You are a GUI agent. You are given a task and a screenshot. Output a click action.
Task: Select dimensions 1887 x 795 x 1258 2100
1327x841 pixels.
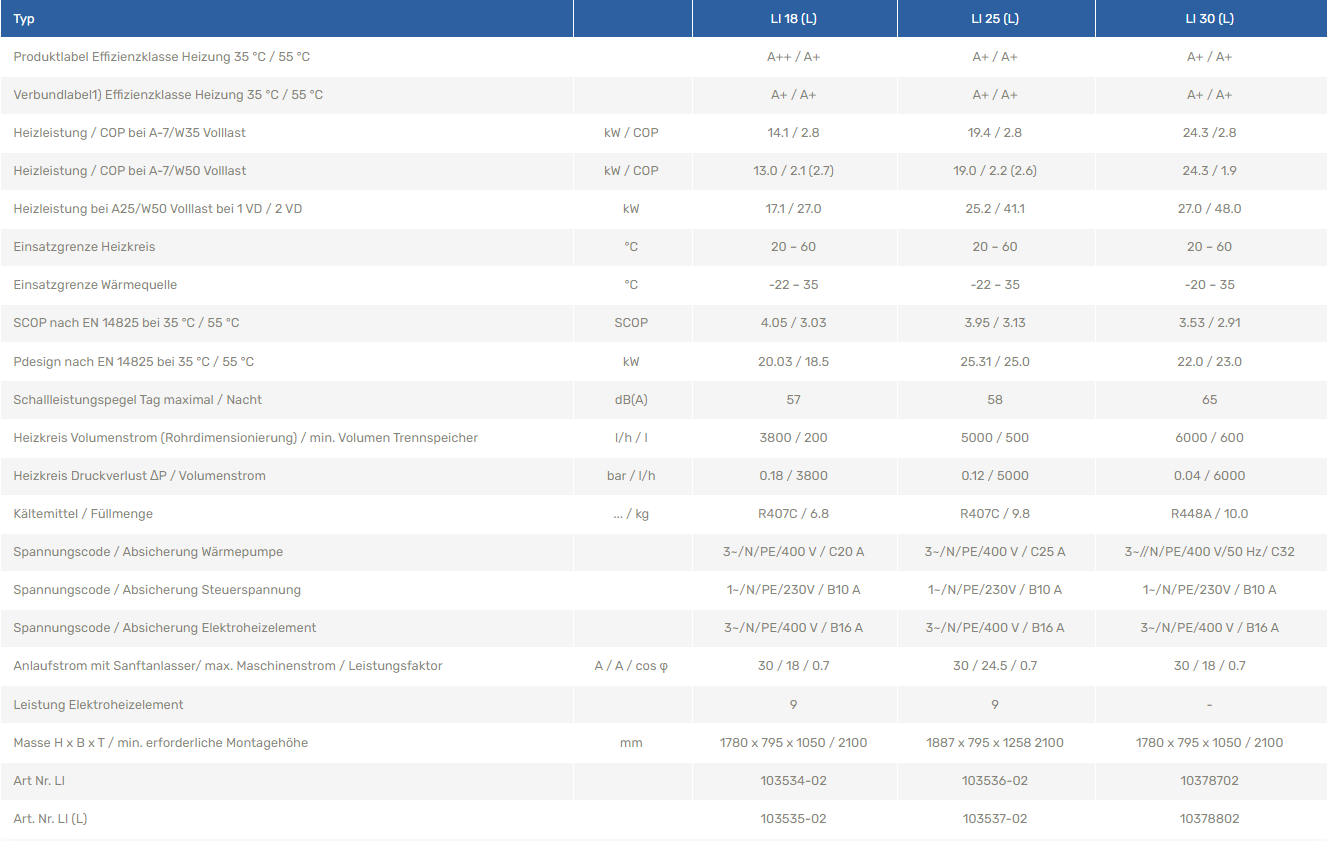pyautogui.click(x=994, y=743)
